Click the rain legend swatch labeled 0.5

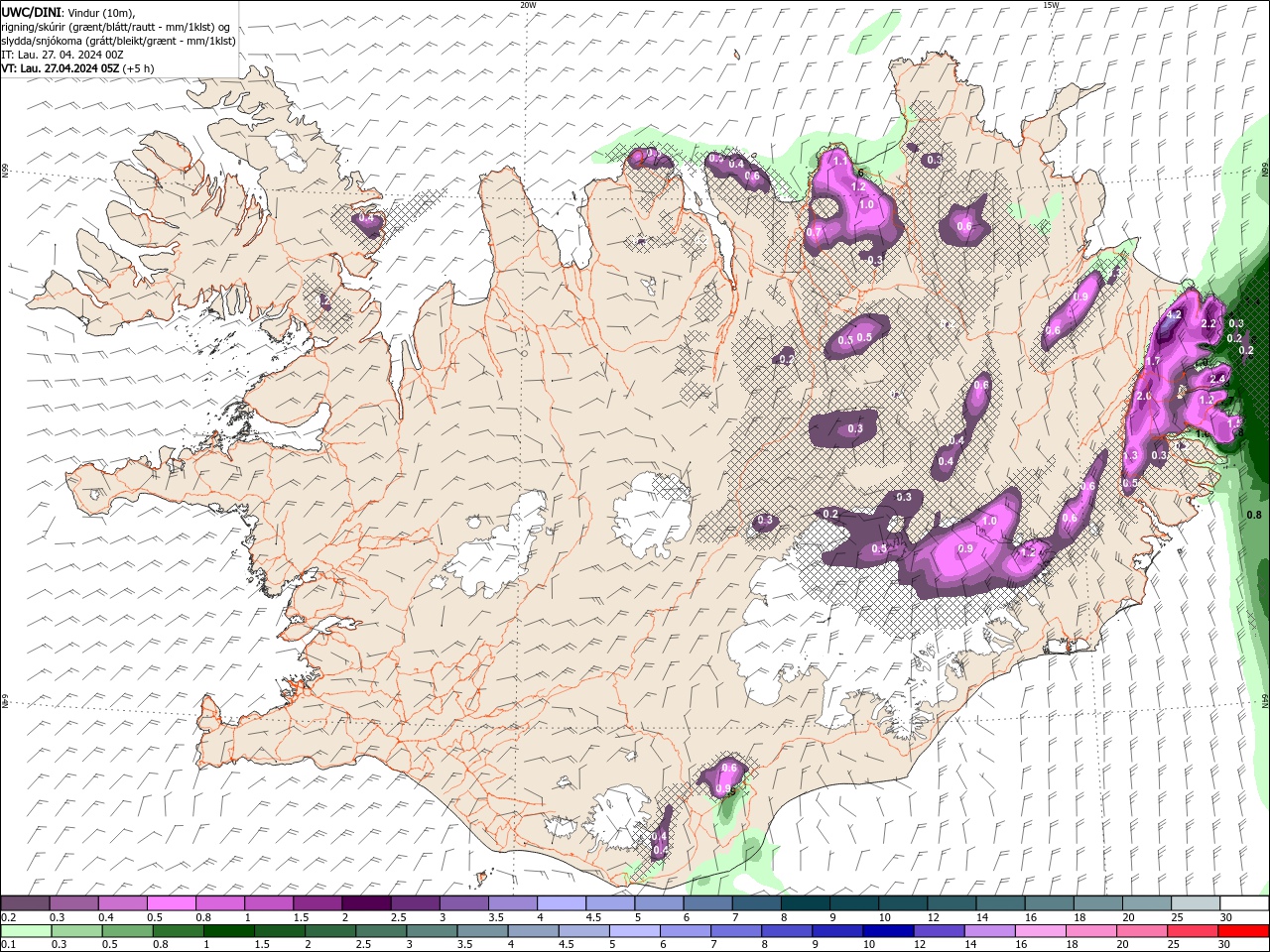pos(127,931)
